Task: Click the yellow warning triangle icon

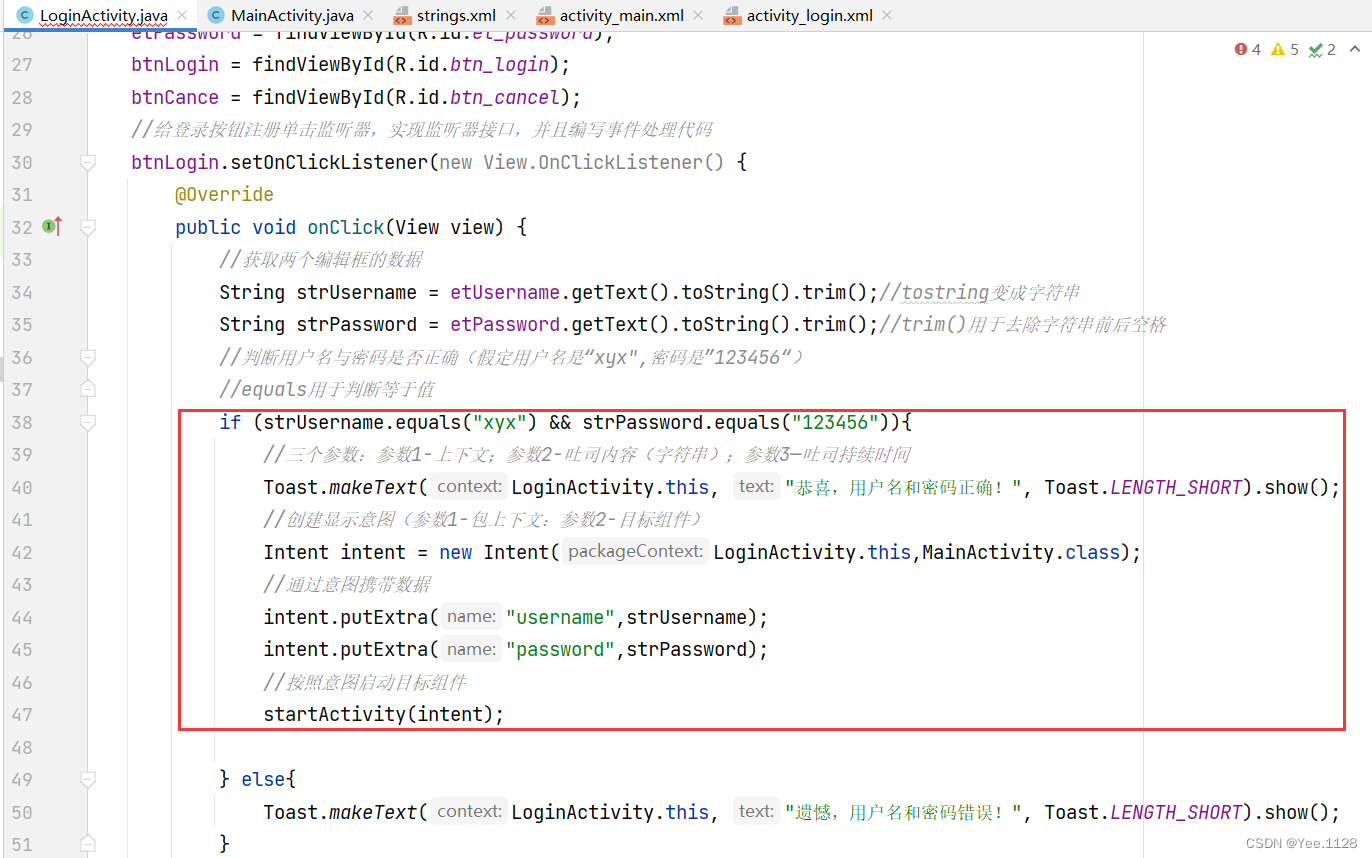Action: point(1278,49)
